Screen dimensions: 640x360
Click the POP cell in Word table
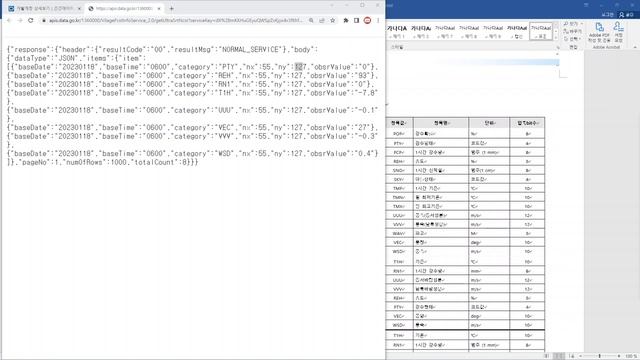tap(399, 134)
